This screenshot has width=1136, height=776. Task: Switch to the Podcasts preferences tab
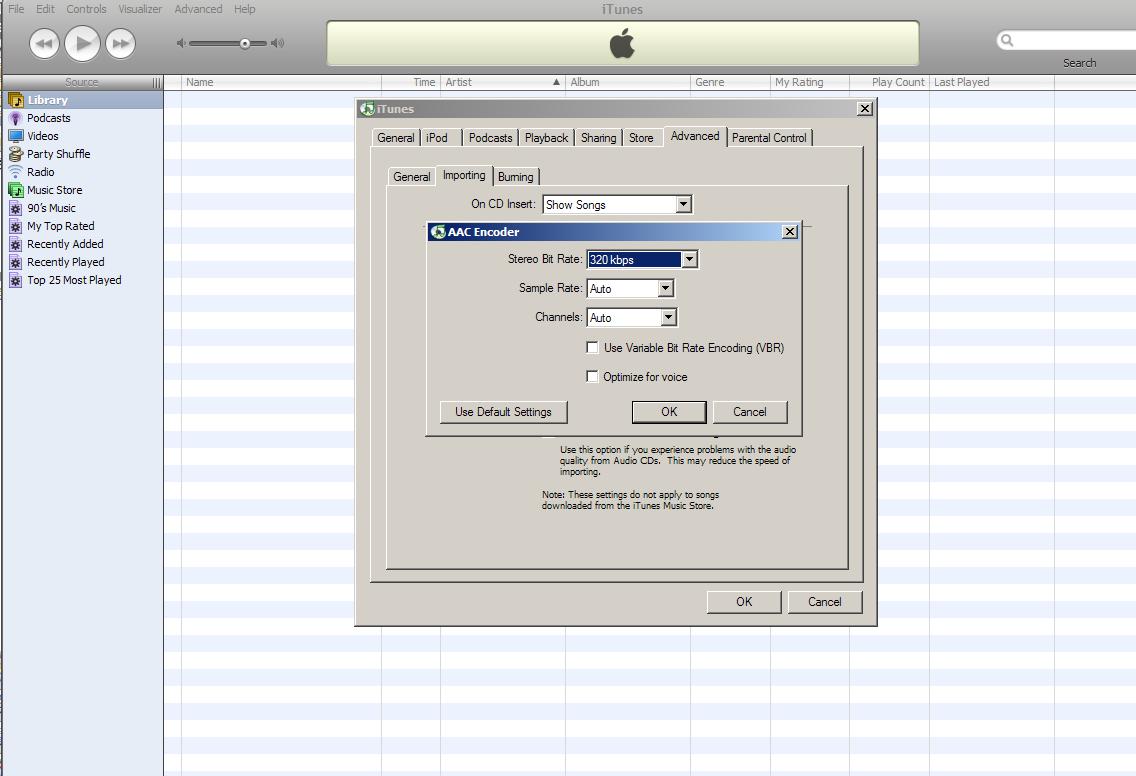click(x=490, y=138)
